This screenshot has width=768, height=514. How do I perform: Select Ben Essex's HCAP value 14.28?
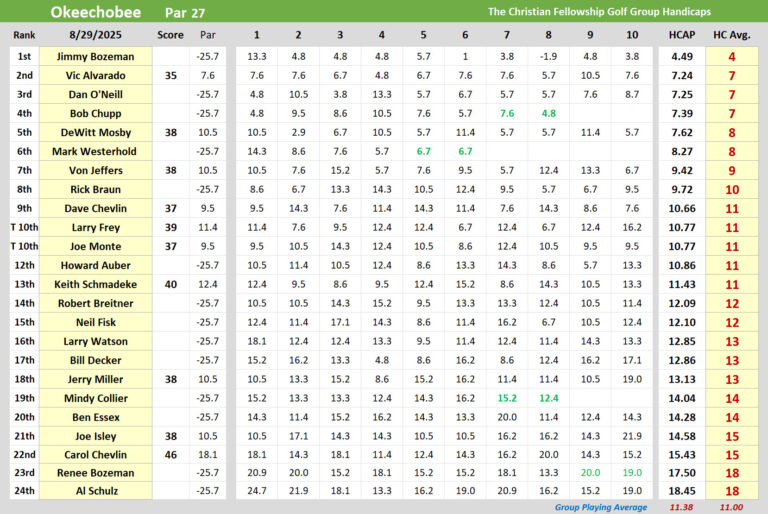682,417
